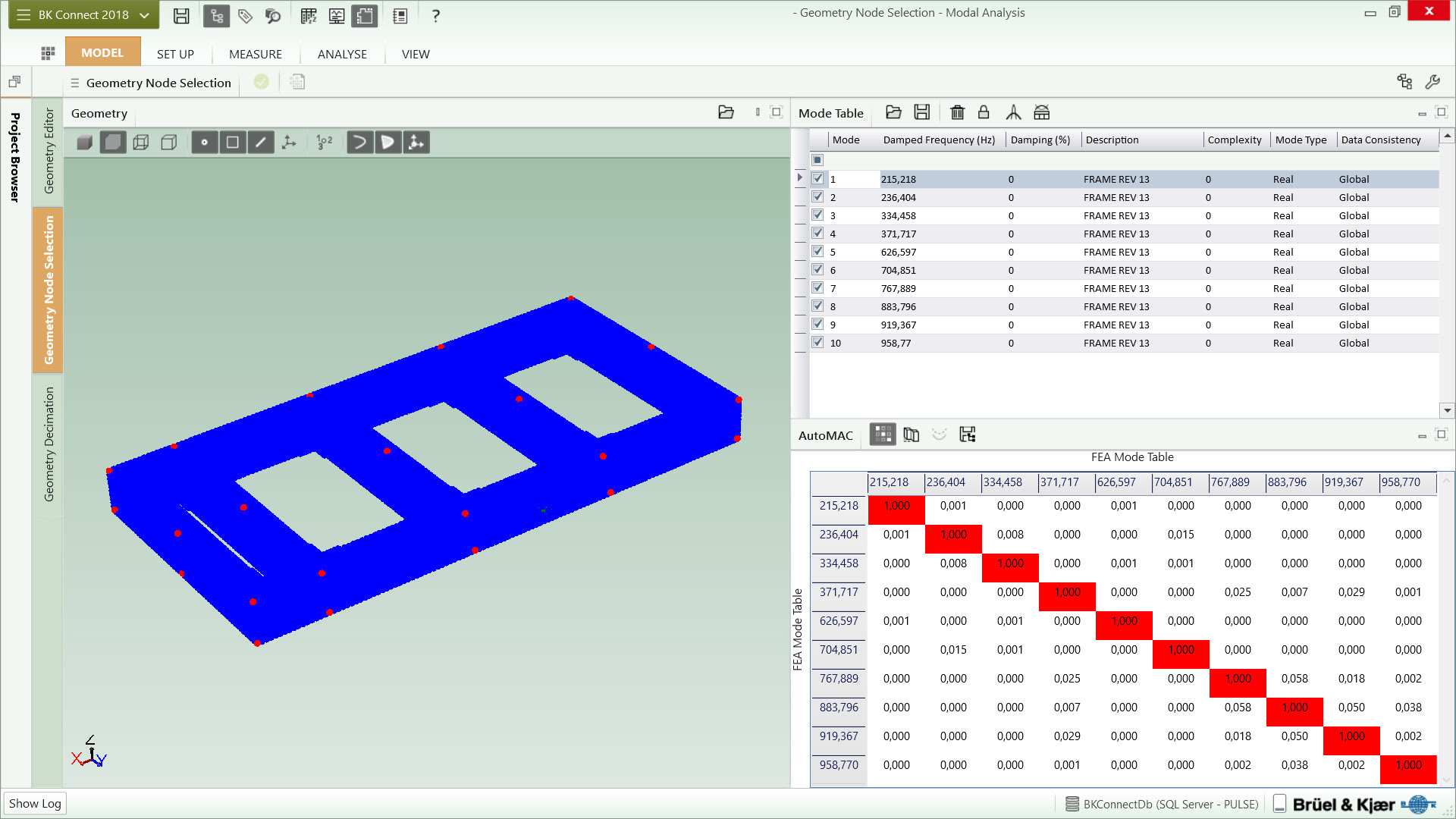Click the save icon in AutoMAC toolbar
Image resolution: width=1456 pixels, height=819 pixels.
[x=968, y=435]
